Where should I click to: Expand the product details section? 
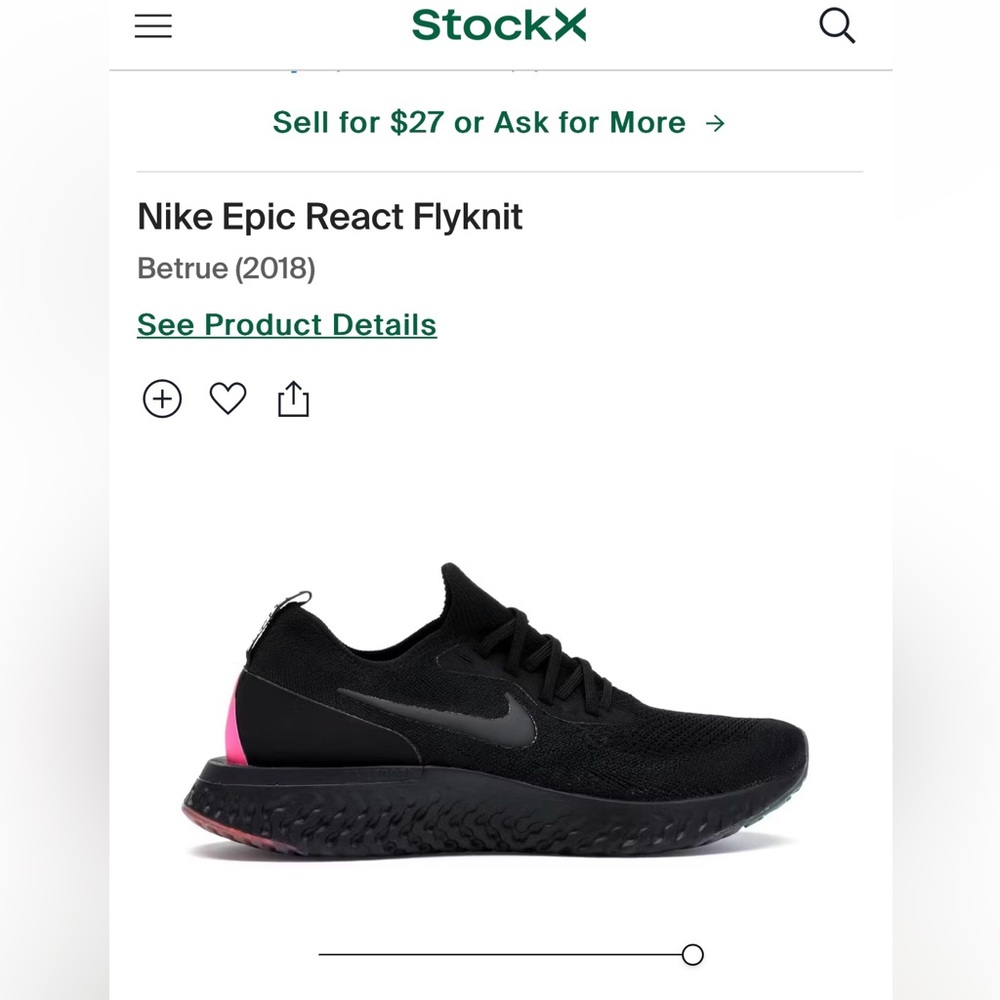[x=286, y=325]
